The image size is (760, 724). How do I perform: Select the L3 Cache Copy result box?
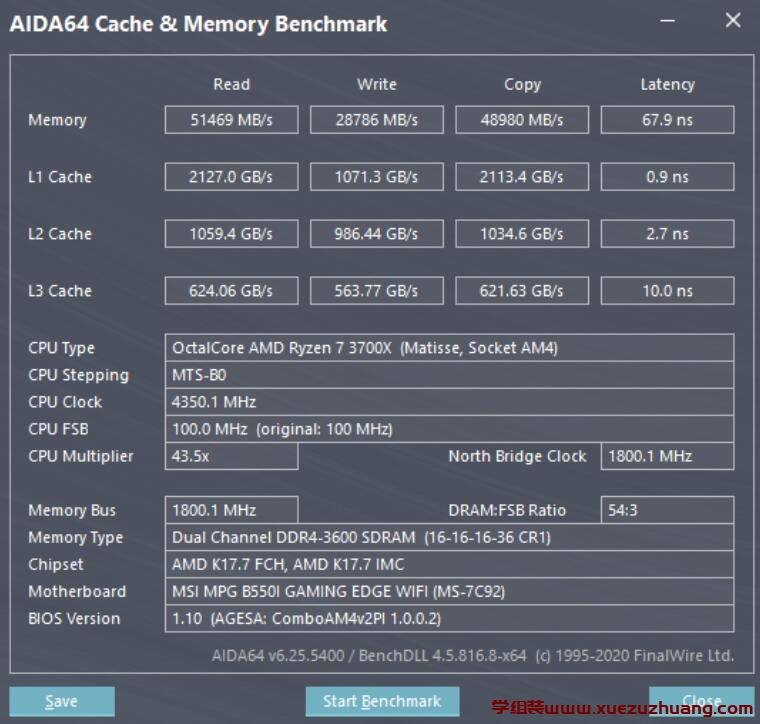[522, 291]
